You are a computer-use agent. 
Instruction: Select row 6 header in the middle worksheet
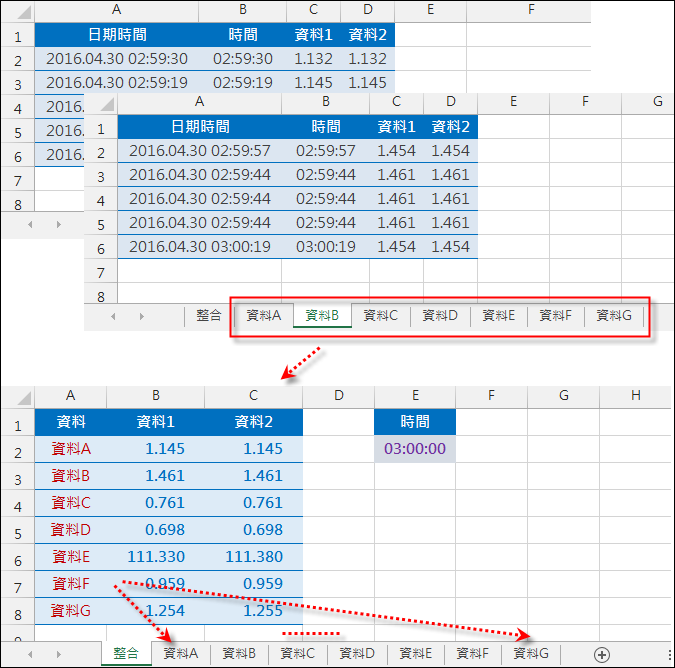click(x=101, y=248)
